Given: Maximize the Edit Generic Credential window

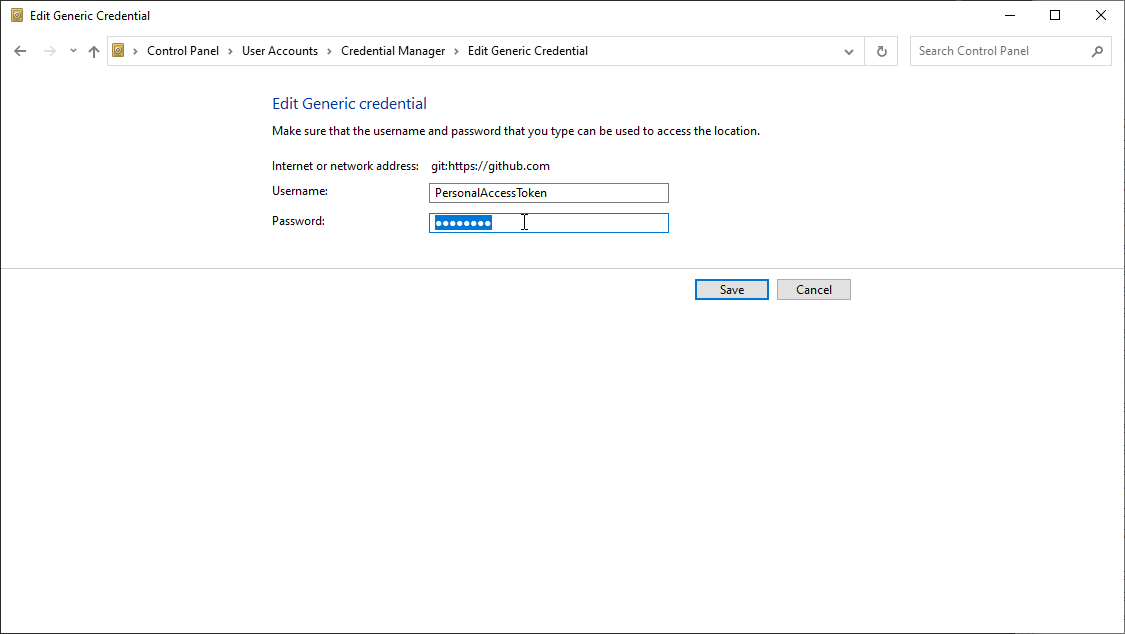Looking at the screenshot, I should point(1055,15).
